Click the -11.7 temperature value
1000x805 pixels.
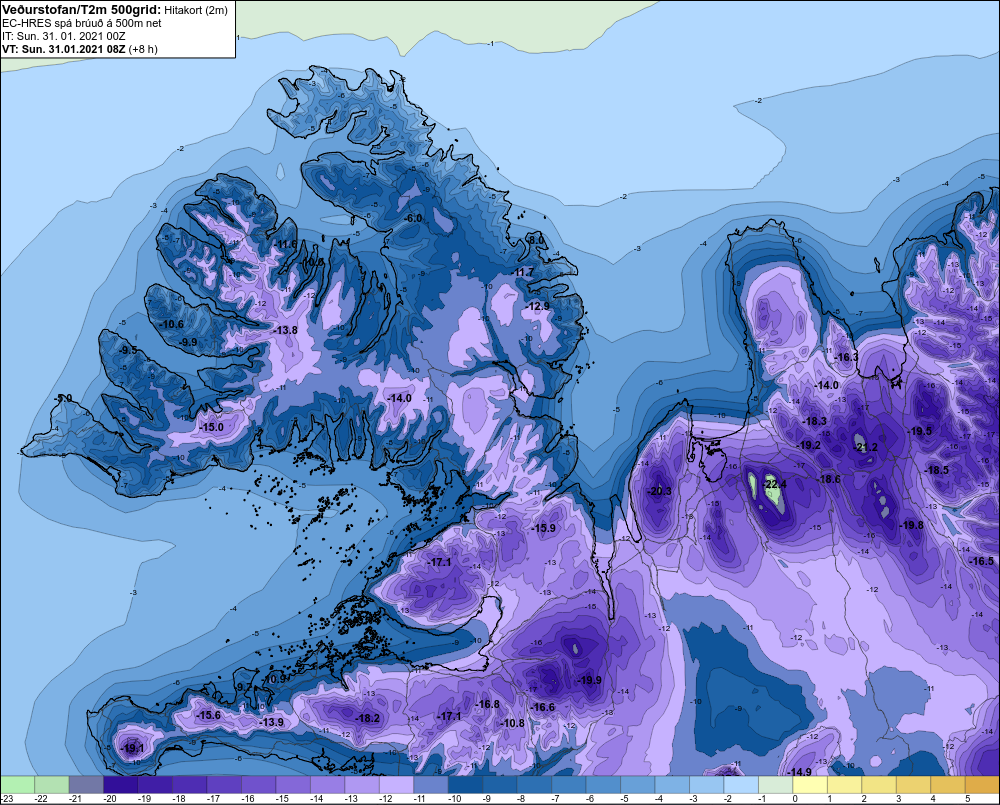(524, 272)
